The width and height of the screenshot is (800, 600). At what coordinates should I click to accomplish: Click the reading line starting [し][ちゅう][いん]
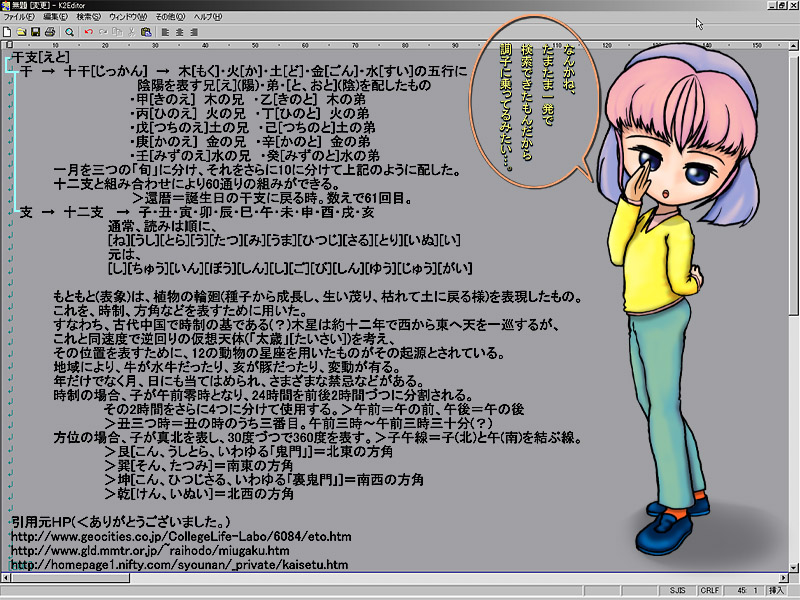pos(290,268)
